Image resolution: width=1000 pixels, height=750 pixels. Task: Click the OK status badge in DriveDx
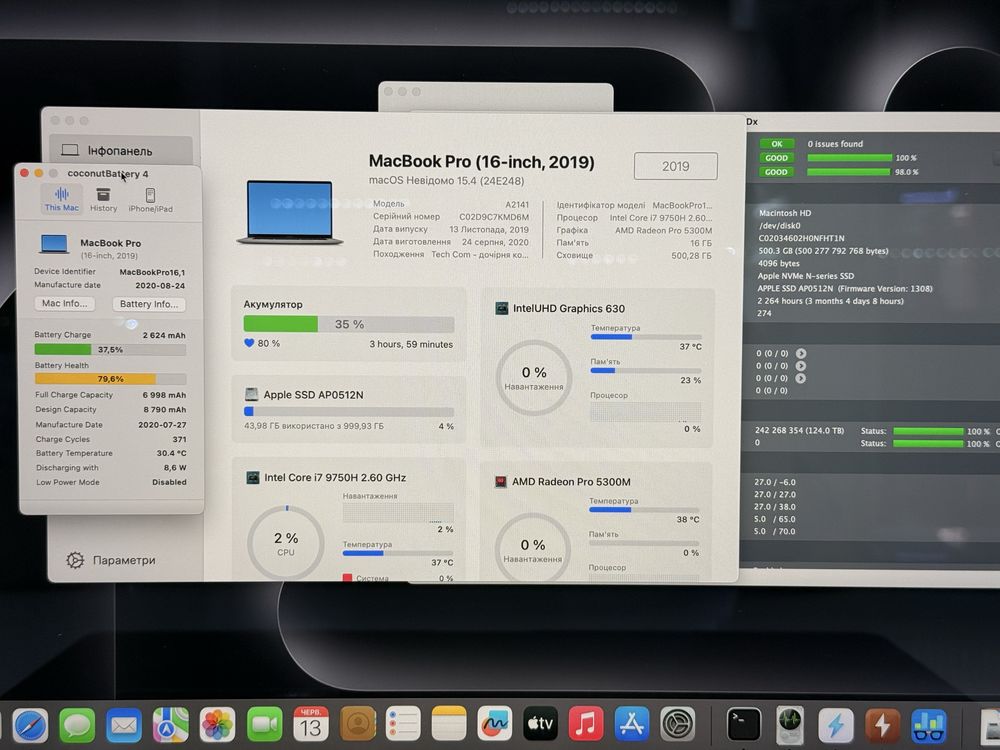(776, 143)
